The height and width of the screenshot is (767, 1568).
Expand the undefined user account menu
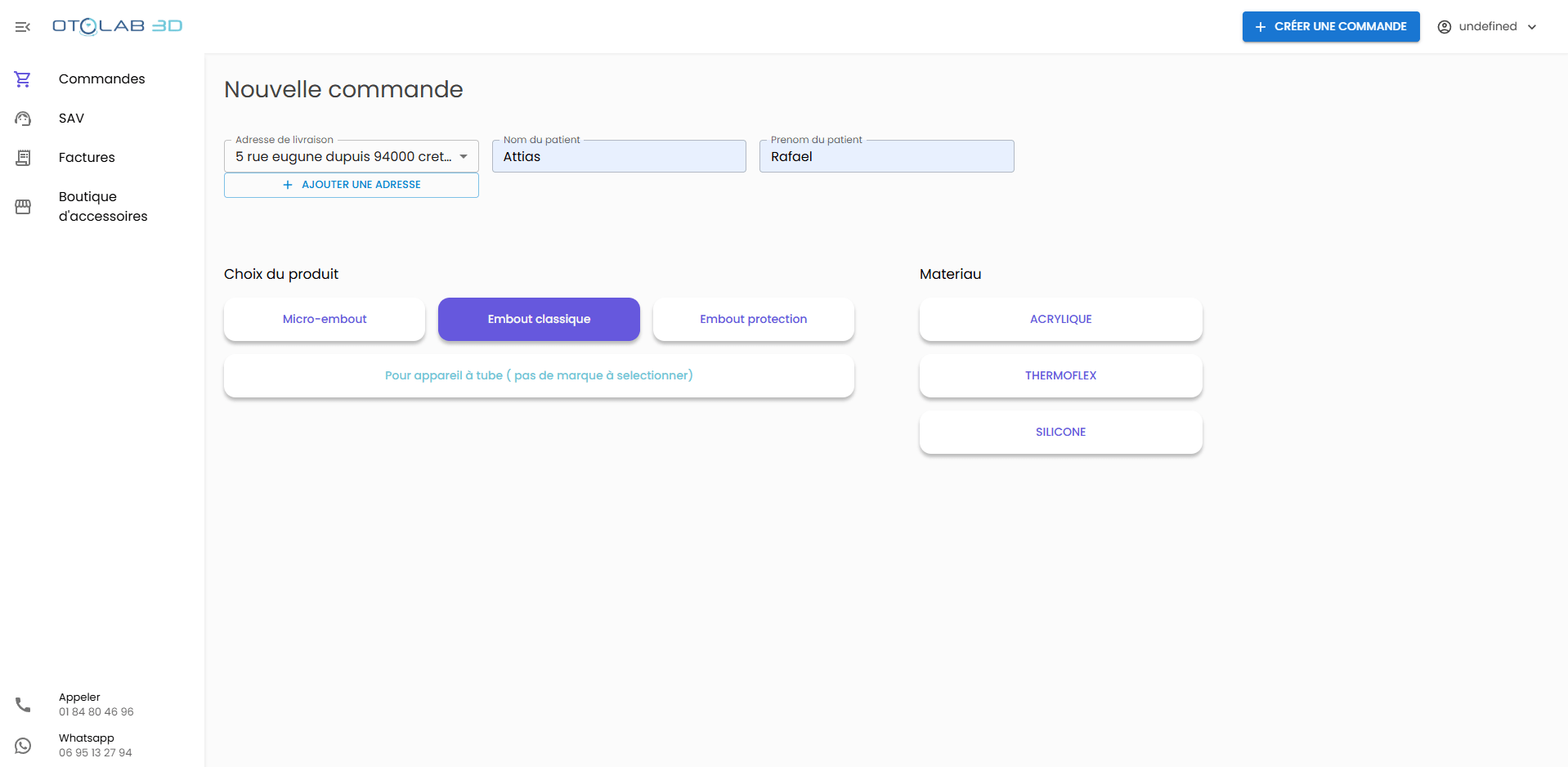(x=1487, y=27)
